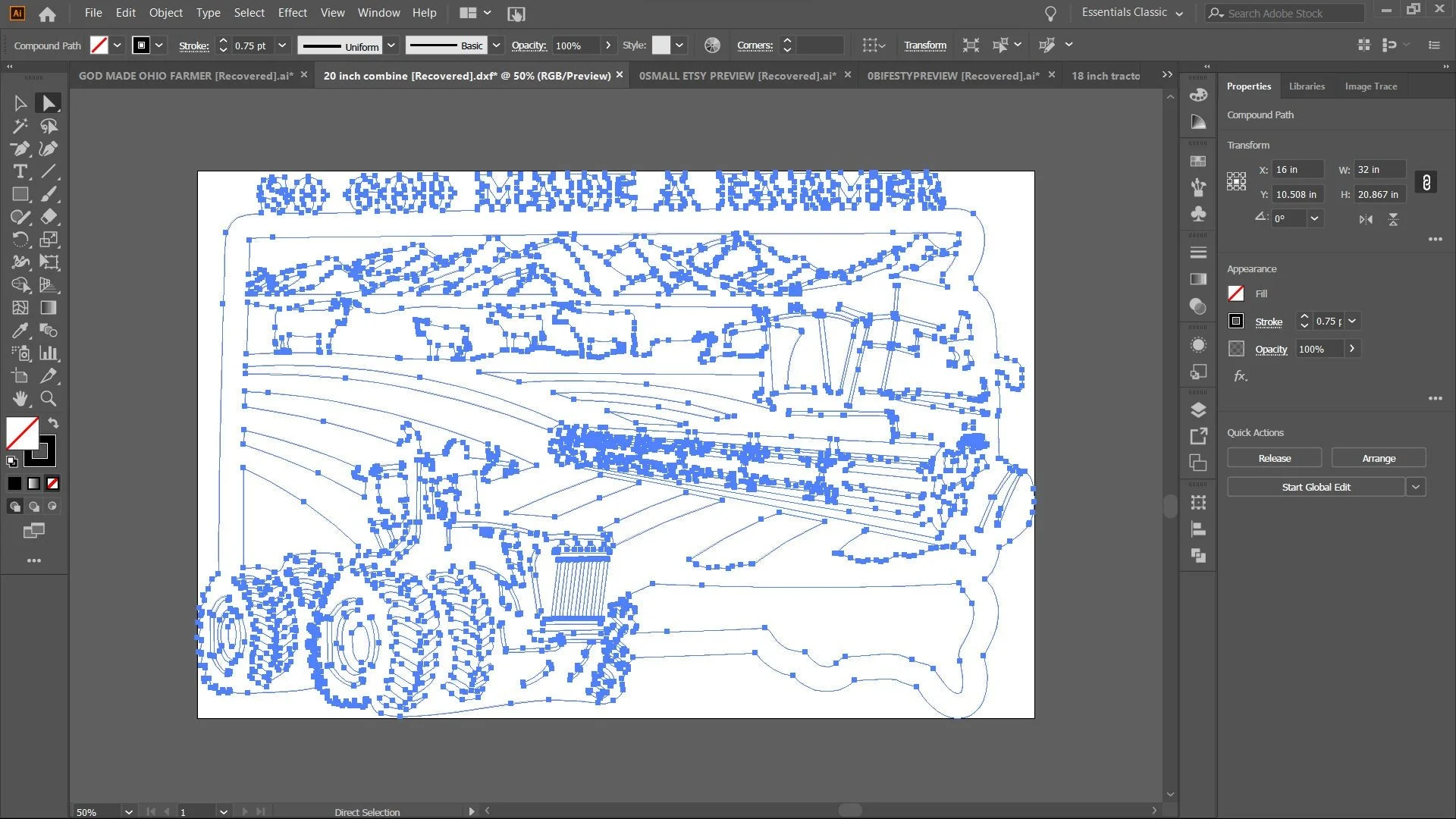Flip horizontally icon in Transform

tap(1366, 219)
